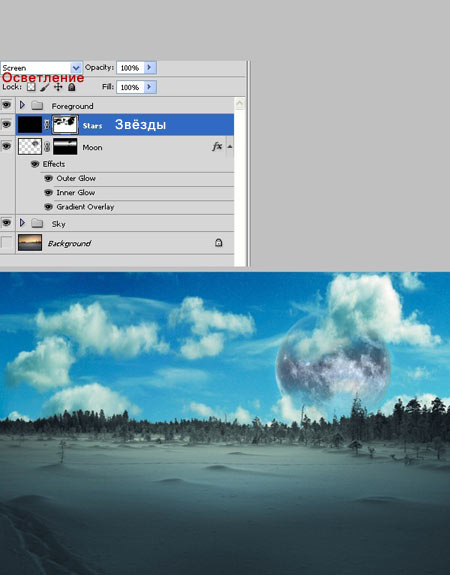Hide the Gradient Overlay effect
The image size is (450, 575).
pyautogui.click(x=48, y=207)
